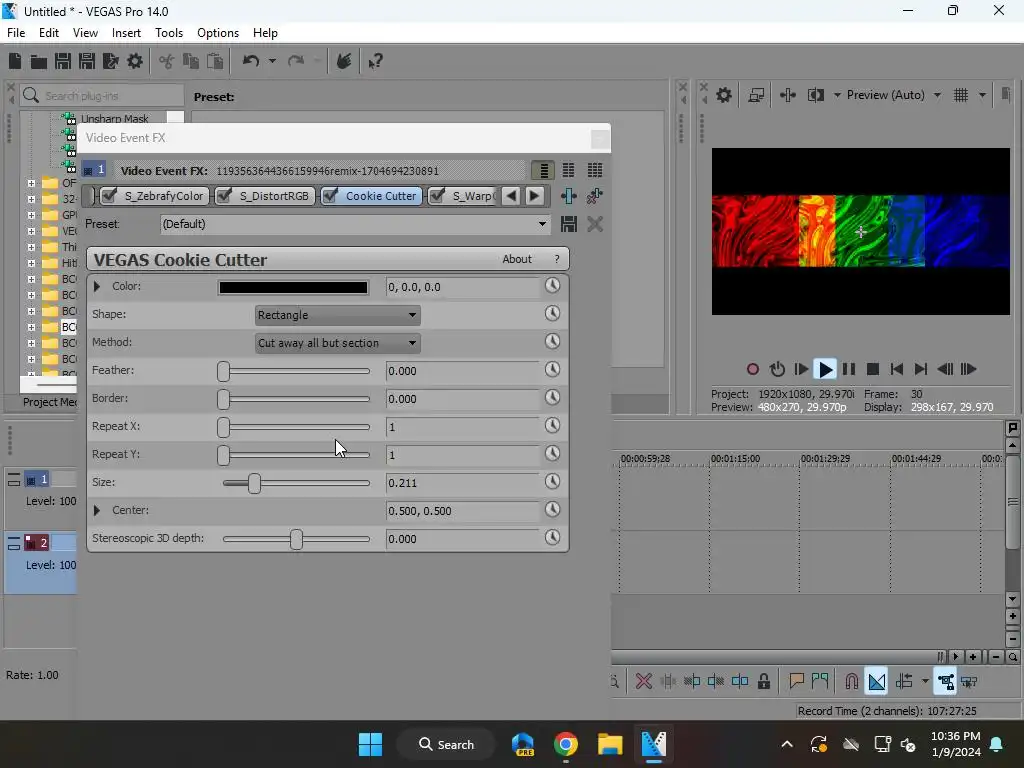The image size is (1024, 768).
Task: Delete the Cookie Cutter preset
Action: point(594,224)
